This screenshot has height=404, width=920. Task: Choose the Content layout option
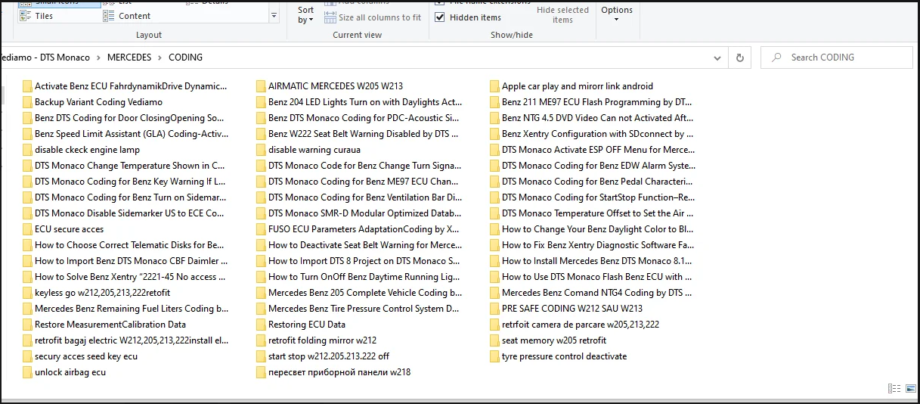pyautogui.click(x=127, y=16)
